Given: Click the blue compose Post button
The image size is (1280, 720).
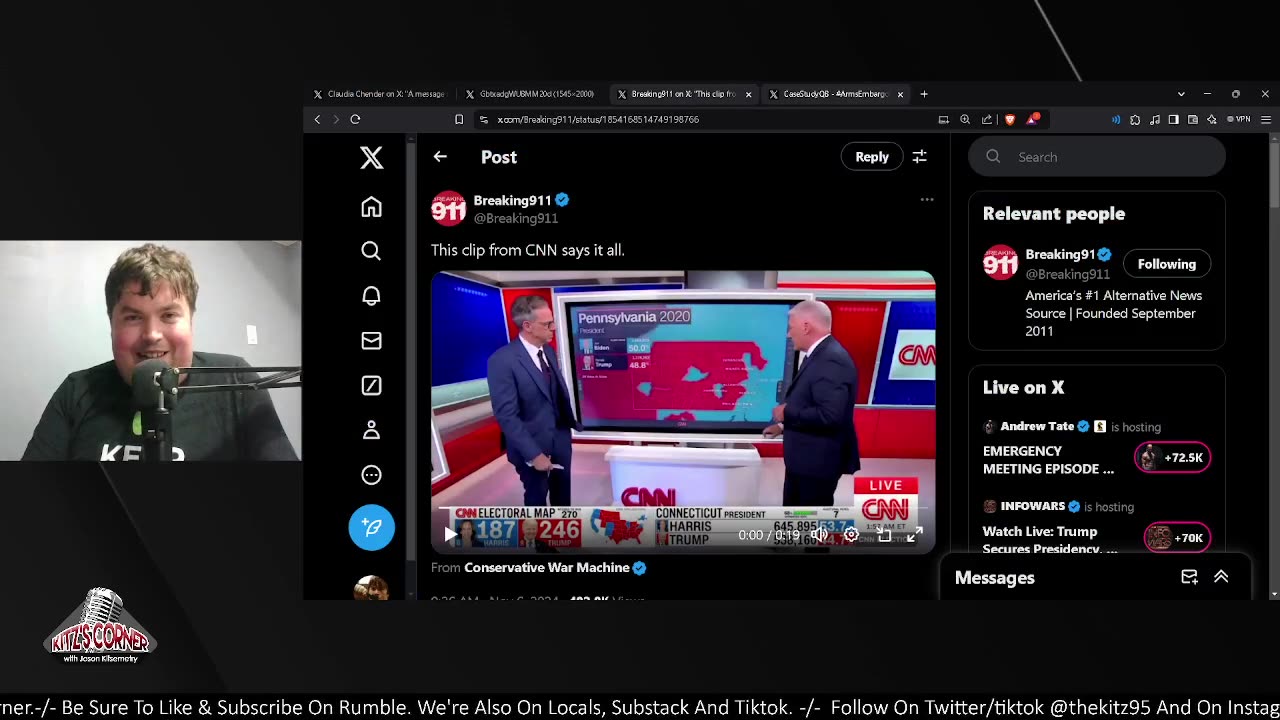Looking at the screenshot, I should pos(371,527).
